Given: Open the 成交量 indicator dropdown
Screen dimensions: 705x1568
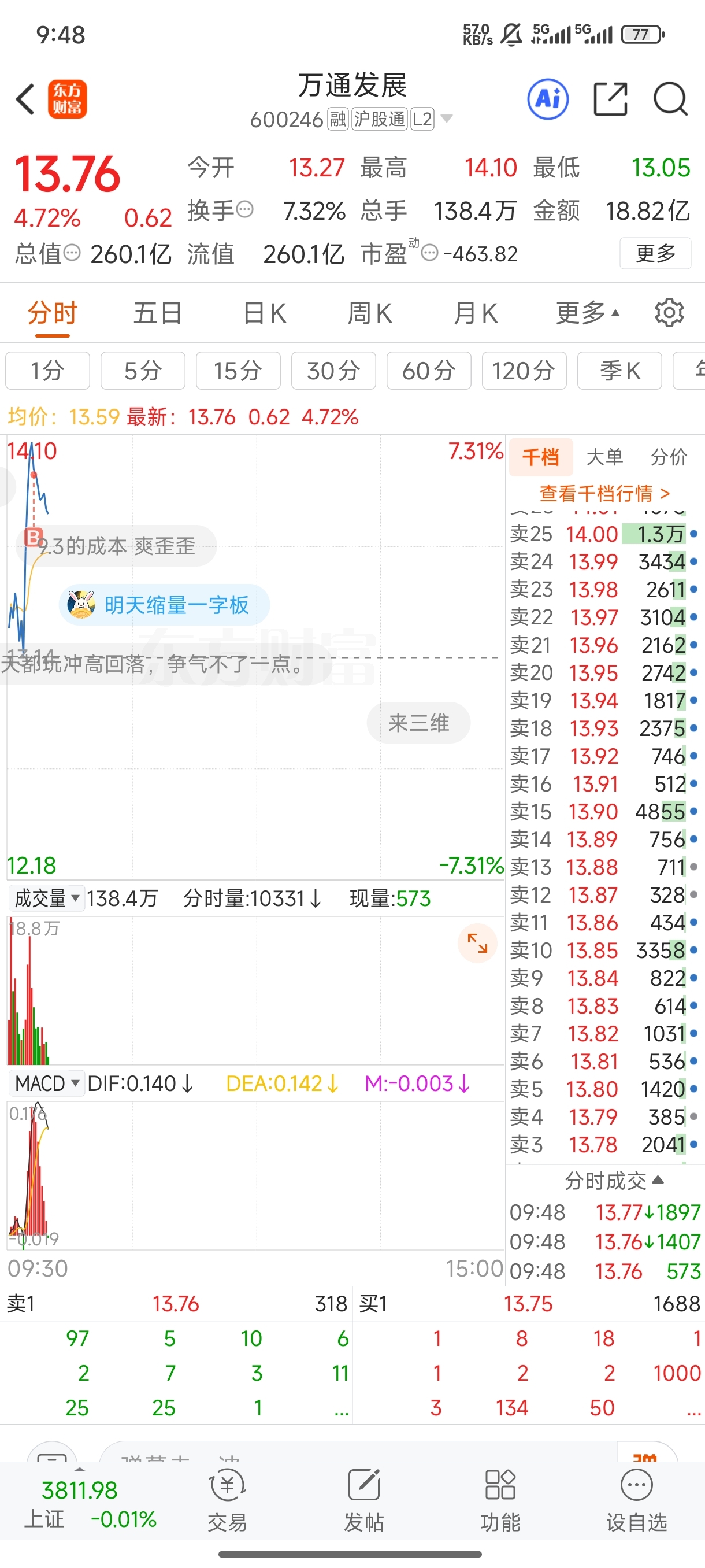Looking at the screenshot, I should point(46,898).
